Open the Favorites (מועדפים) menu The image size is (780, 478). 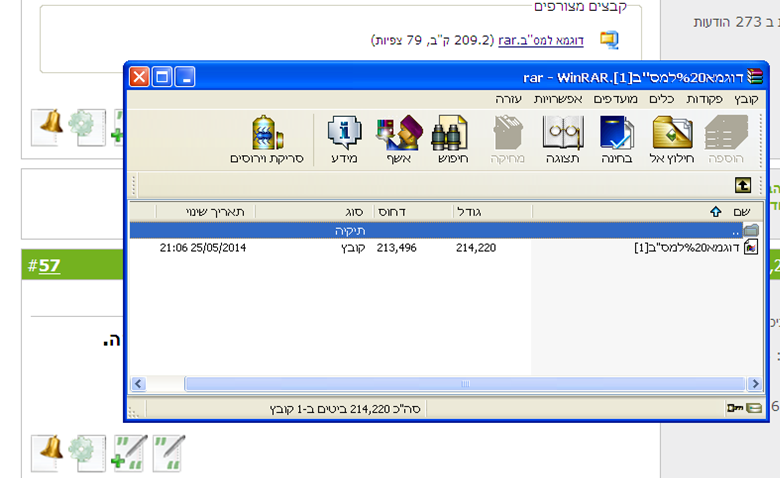click(615, 99)
